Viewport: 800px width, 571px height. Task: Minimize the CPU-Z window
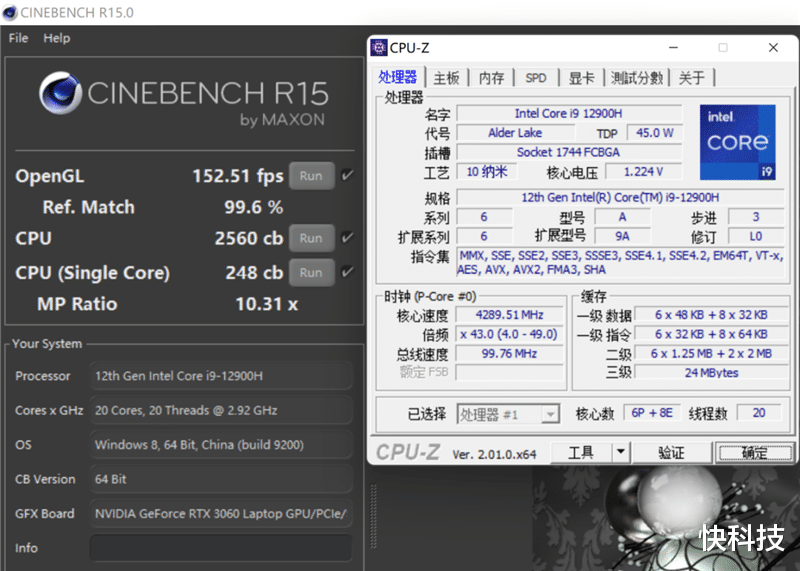point(673,47)
